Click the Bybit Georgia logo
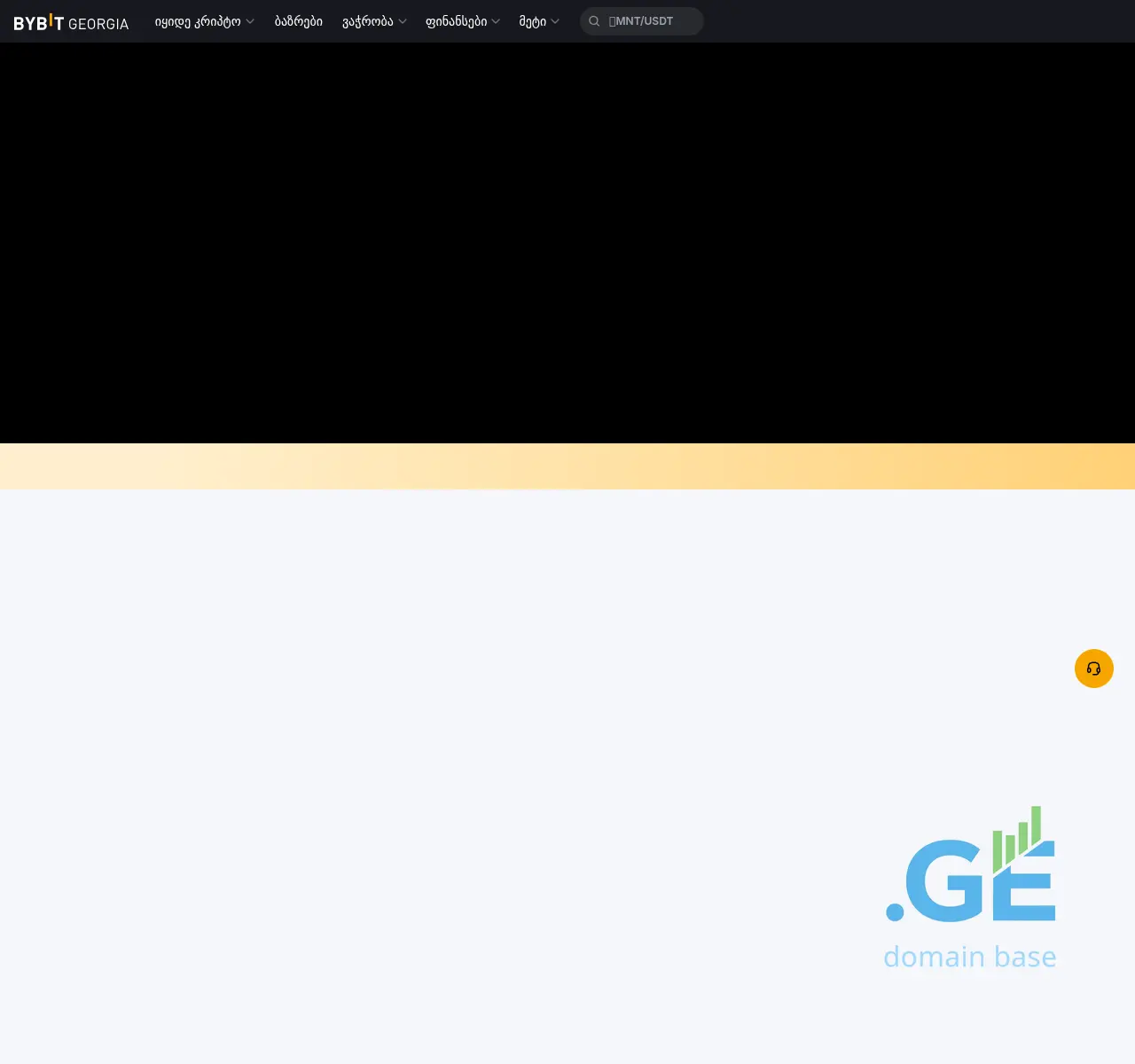 pos(71,21)
